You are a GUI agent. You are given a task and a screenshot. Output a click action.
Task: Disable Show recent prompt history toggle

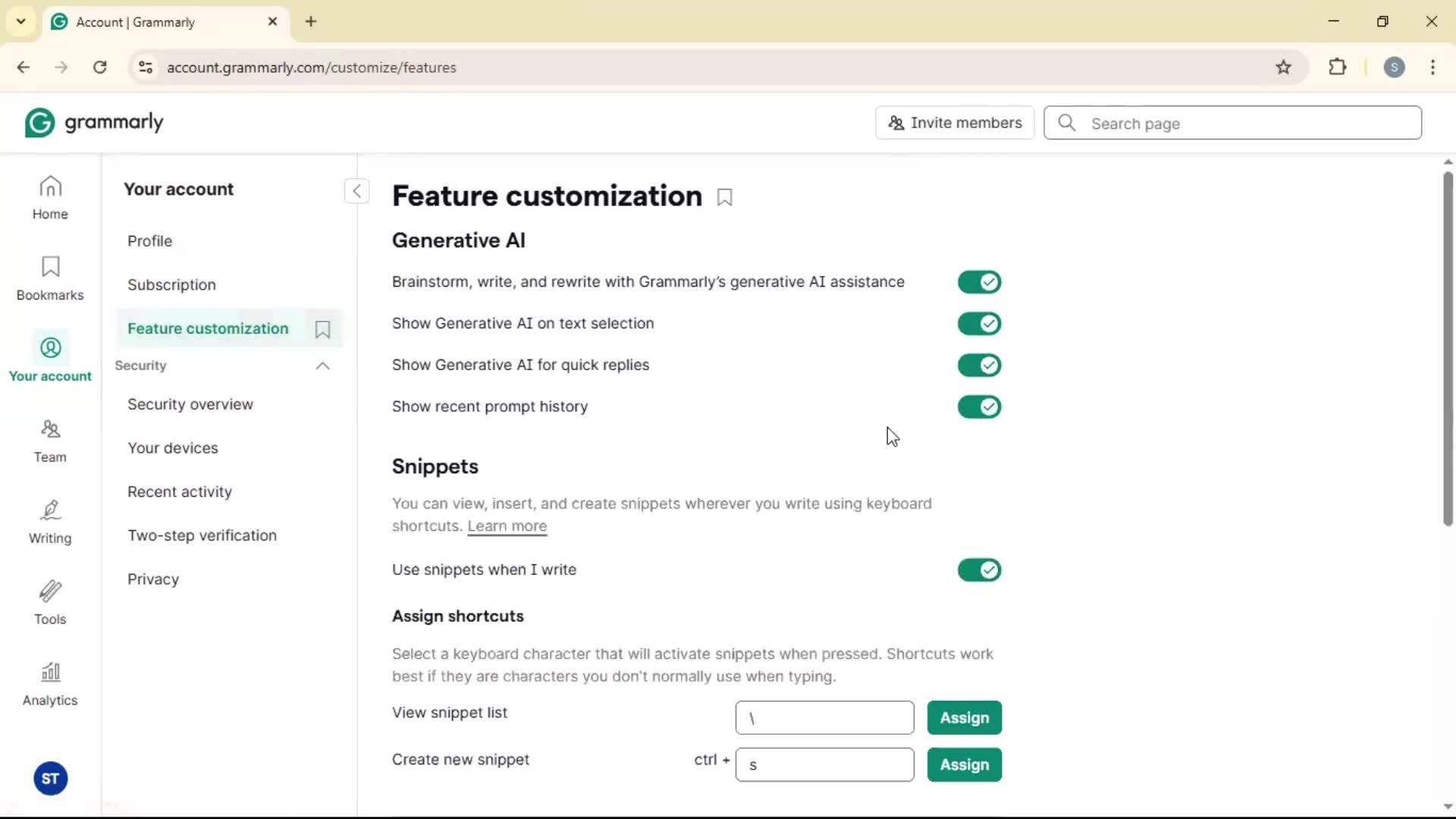(979, 407)
